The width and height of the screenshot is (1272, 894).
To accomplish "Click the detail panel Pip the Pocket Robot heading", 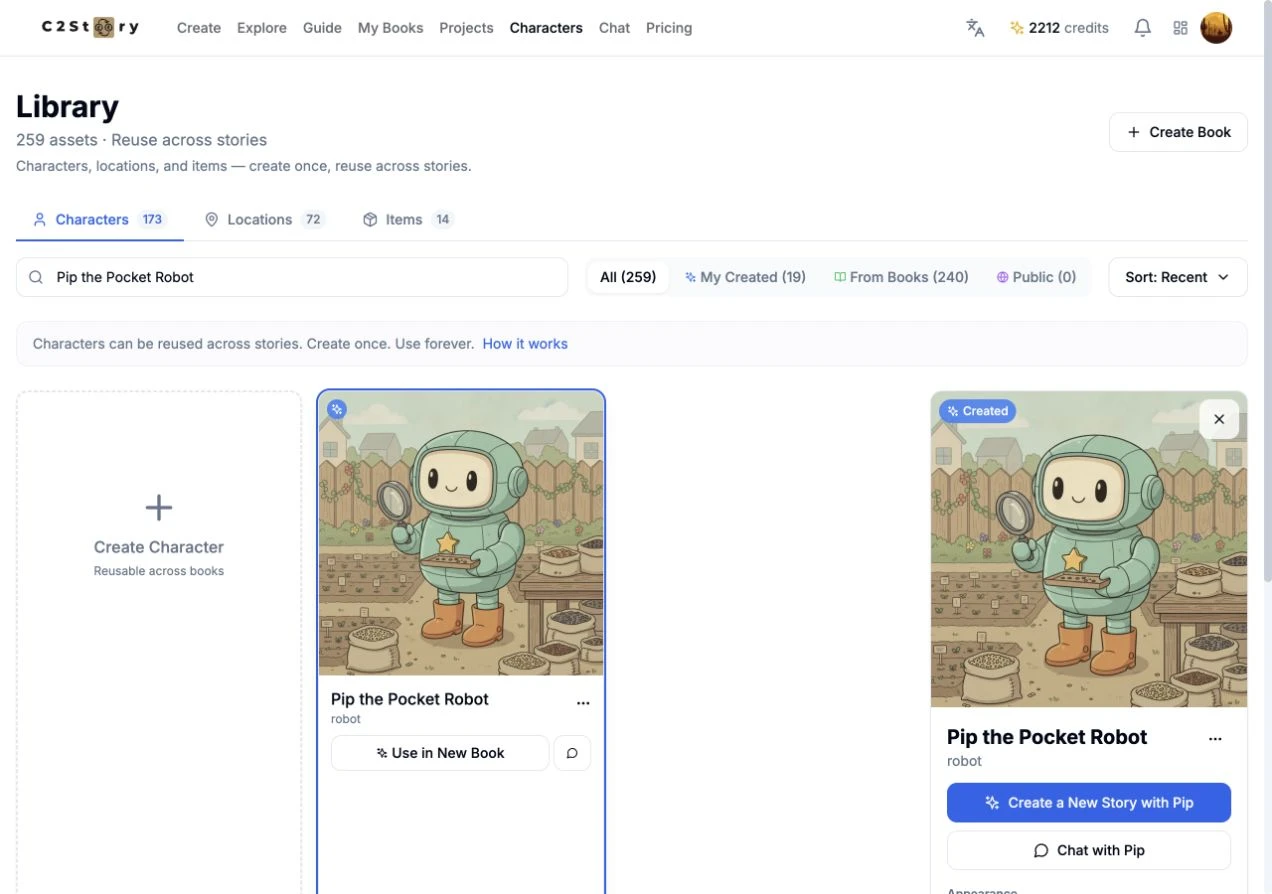I will click(x=1047, y=737).
